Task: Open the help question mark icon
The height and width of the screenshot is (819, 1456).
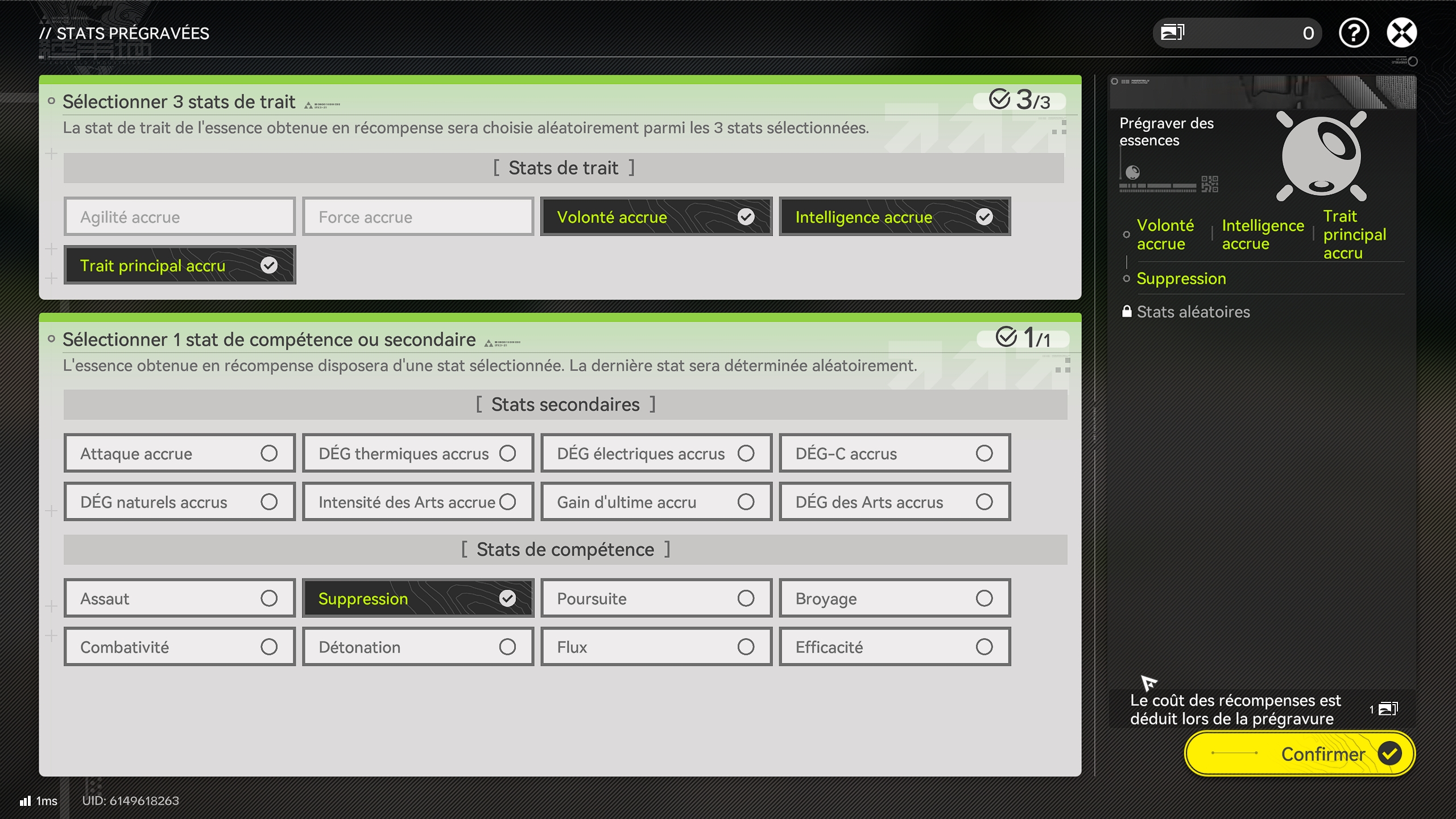Action: pos(1354,33)
